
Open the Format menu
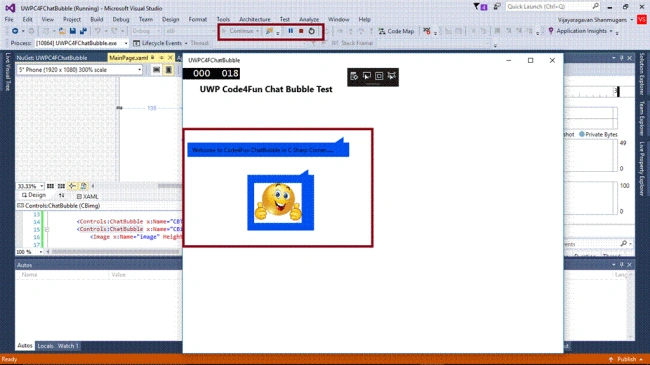coord(198,19)
